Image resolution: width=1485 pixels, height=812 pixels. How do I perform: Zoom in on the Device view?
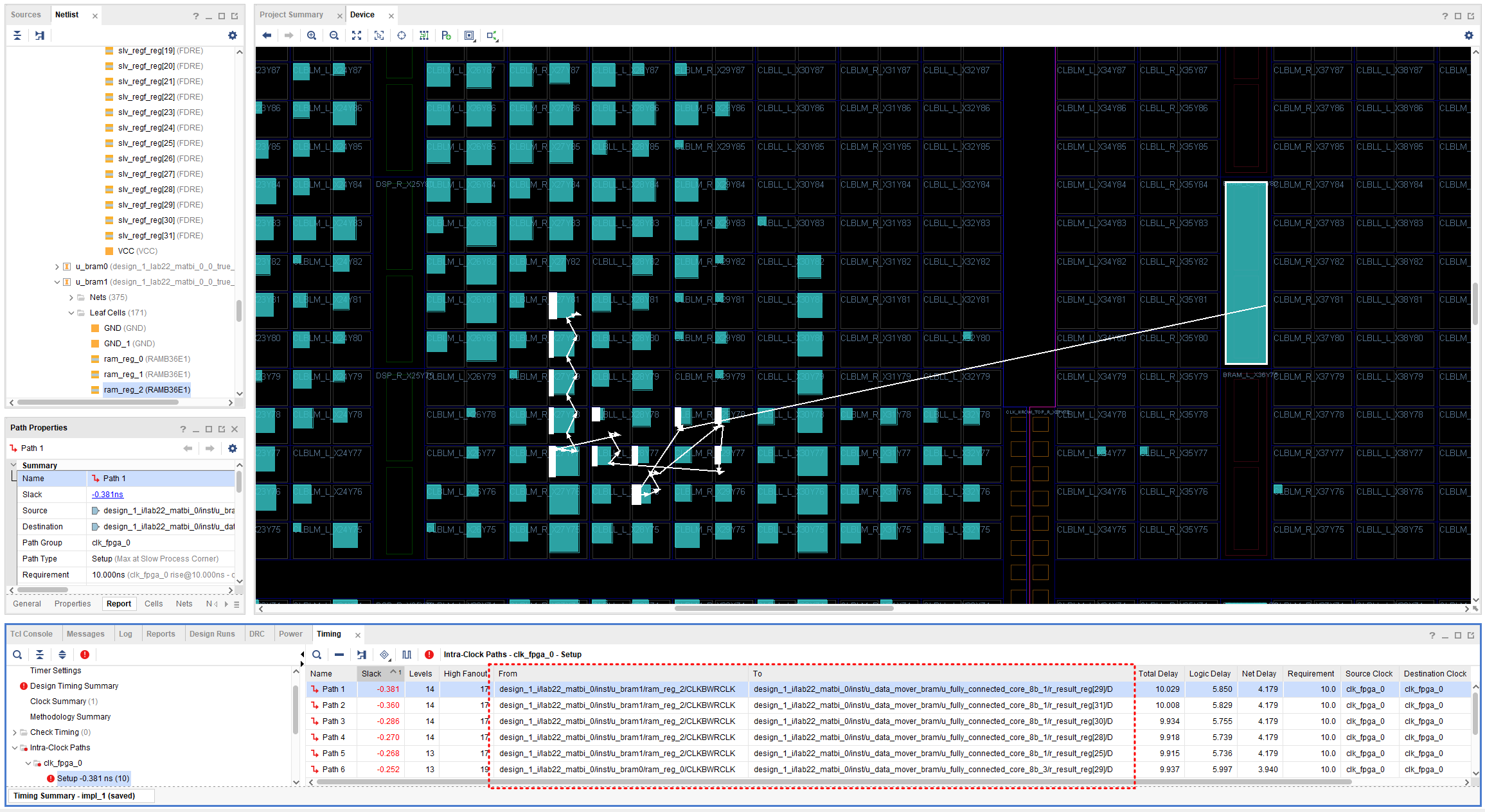point(312,35)
